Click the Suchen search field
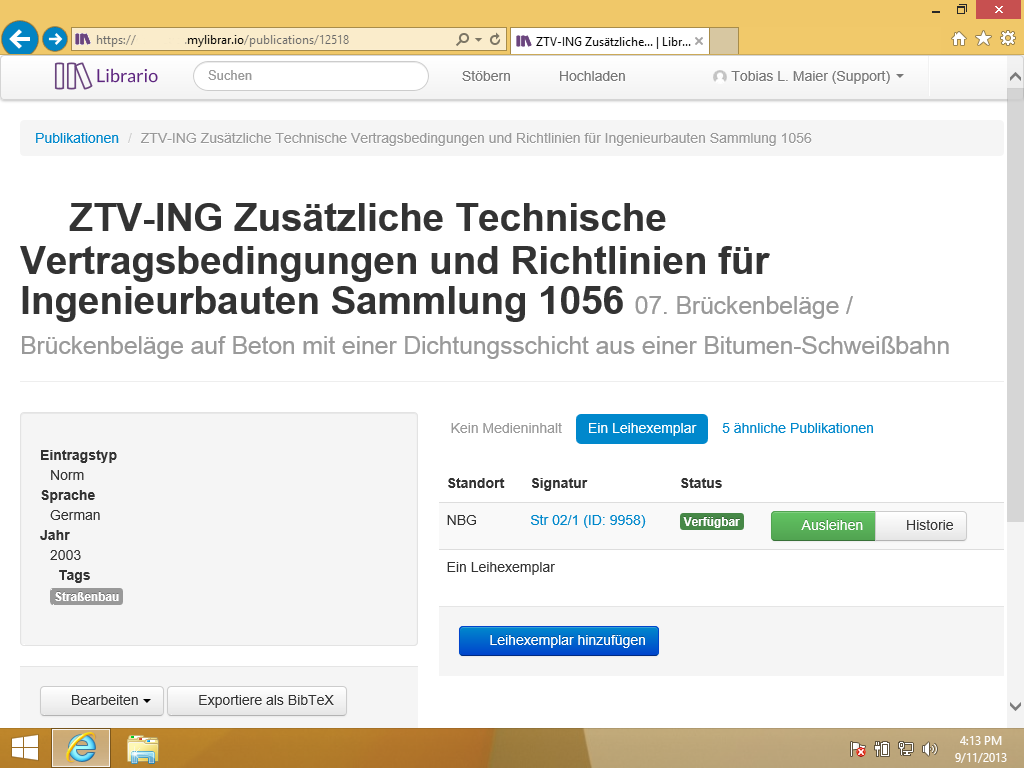The width and height of the screenshot is (1024, 768). [310, 76]
